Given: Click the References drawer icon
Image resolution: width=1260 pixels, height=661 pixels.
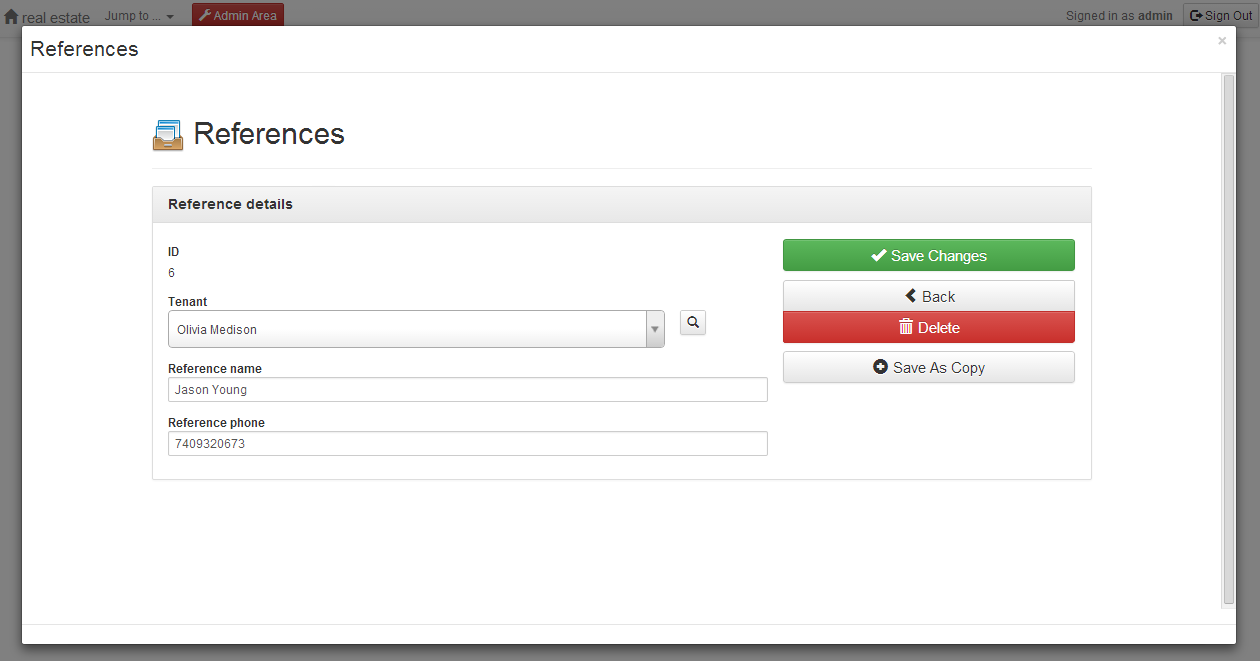Looking at the screenshot, I should click(x=168, y=135).
